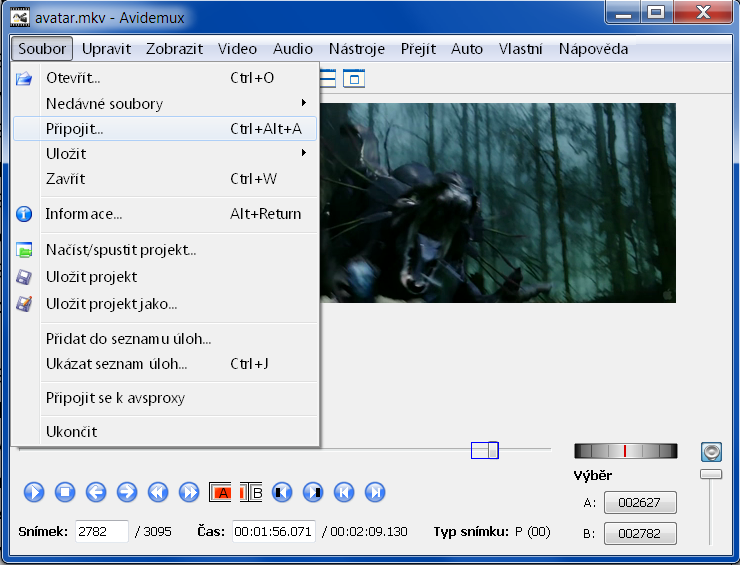Click the video preview frame
The image size is (740, 565).
coord(498,203)
